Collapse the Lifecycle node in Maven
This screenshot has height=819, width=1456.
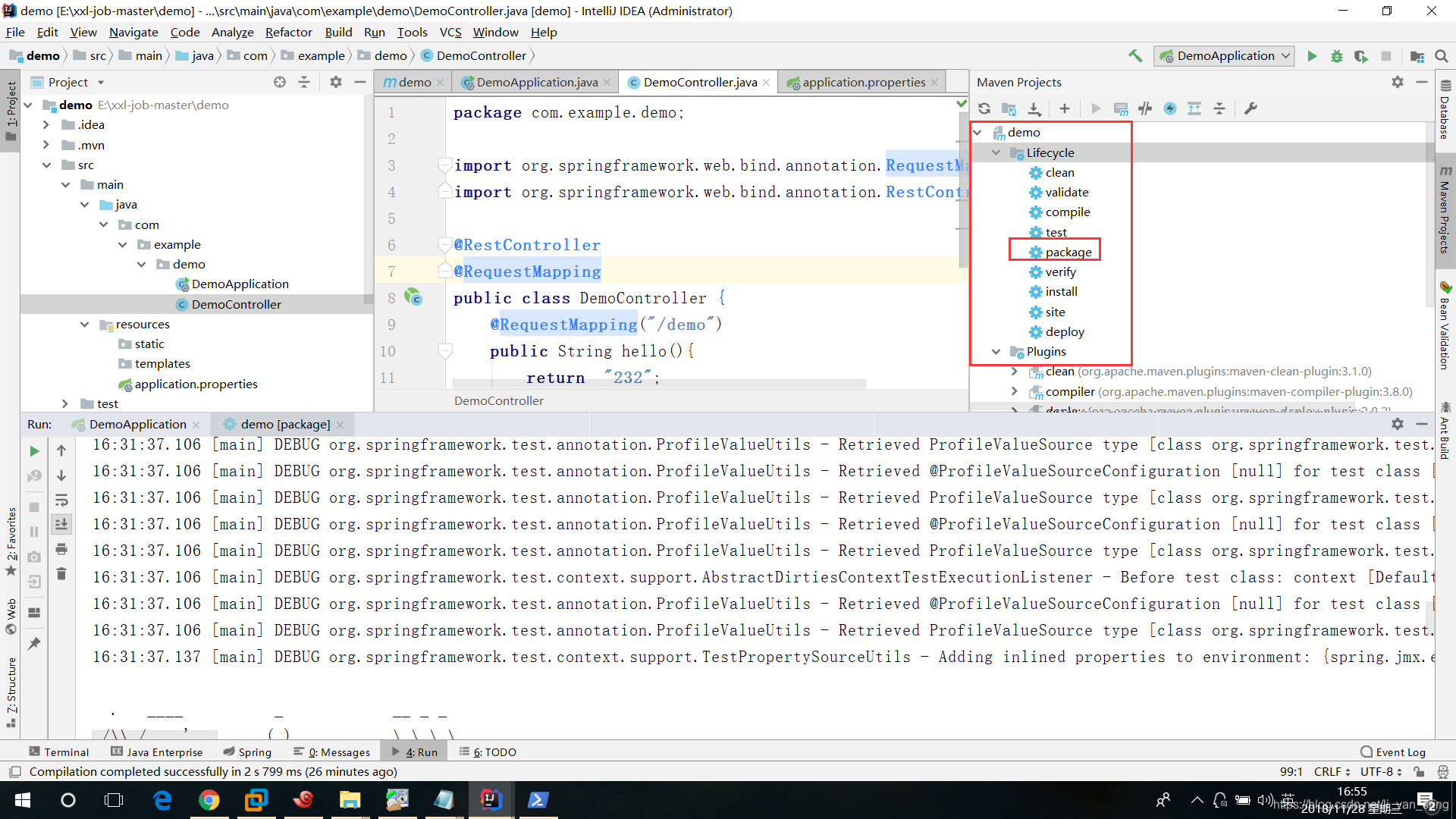tap(996, 152)
